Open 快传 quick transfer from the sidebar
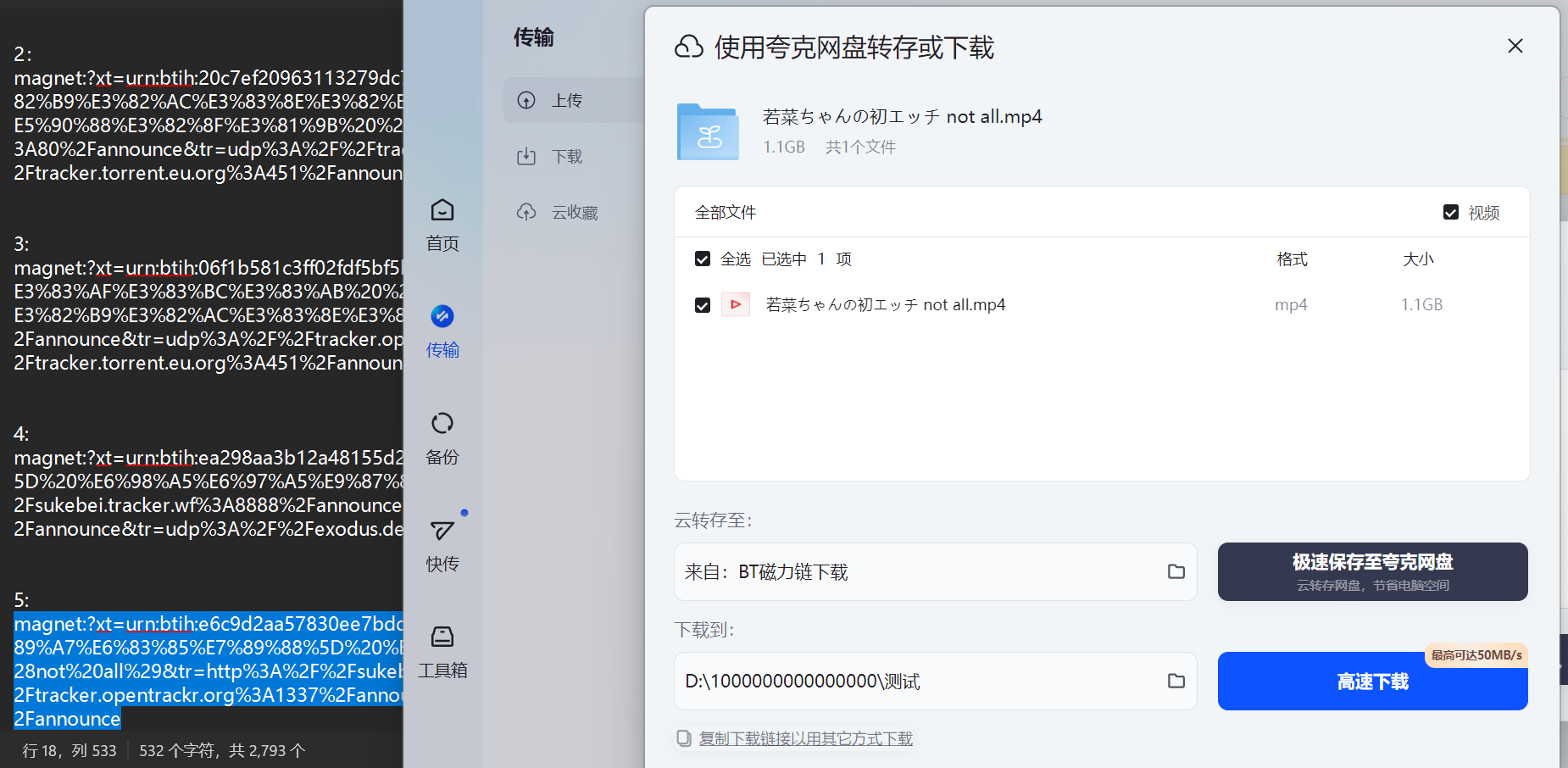 click(442, 543)
